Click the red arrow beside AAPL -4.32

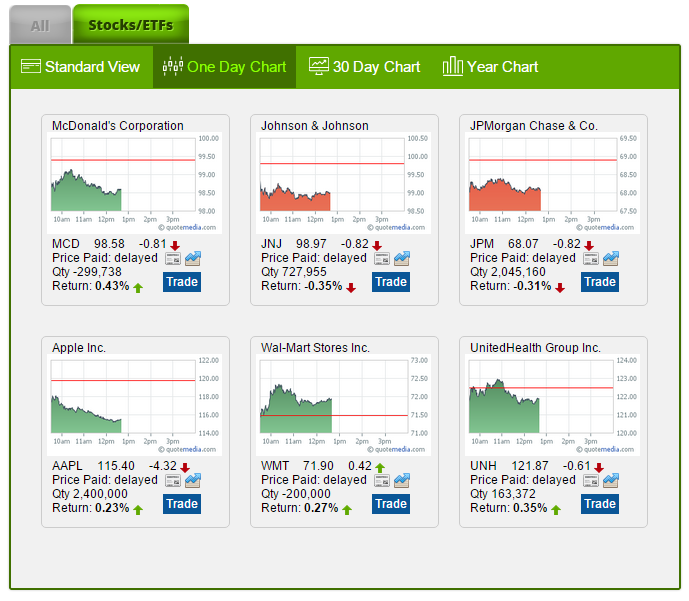point(185,467)
